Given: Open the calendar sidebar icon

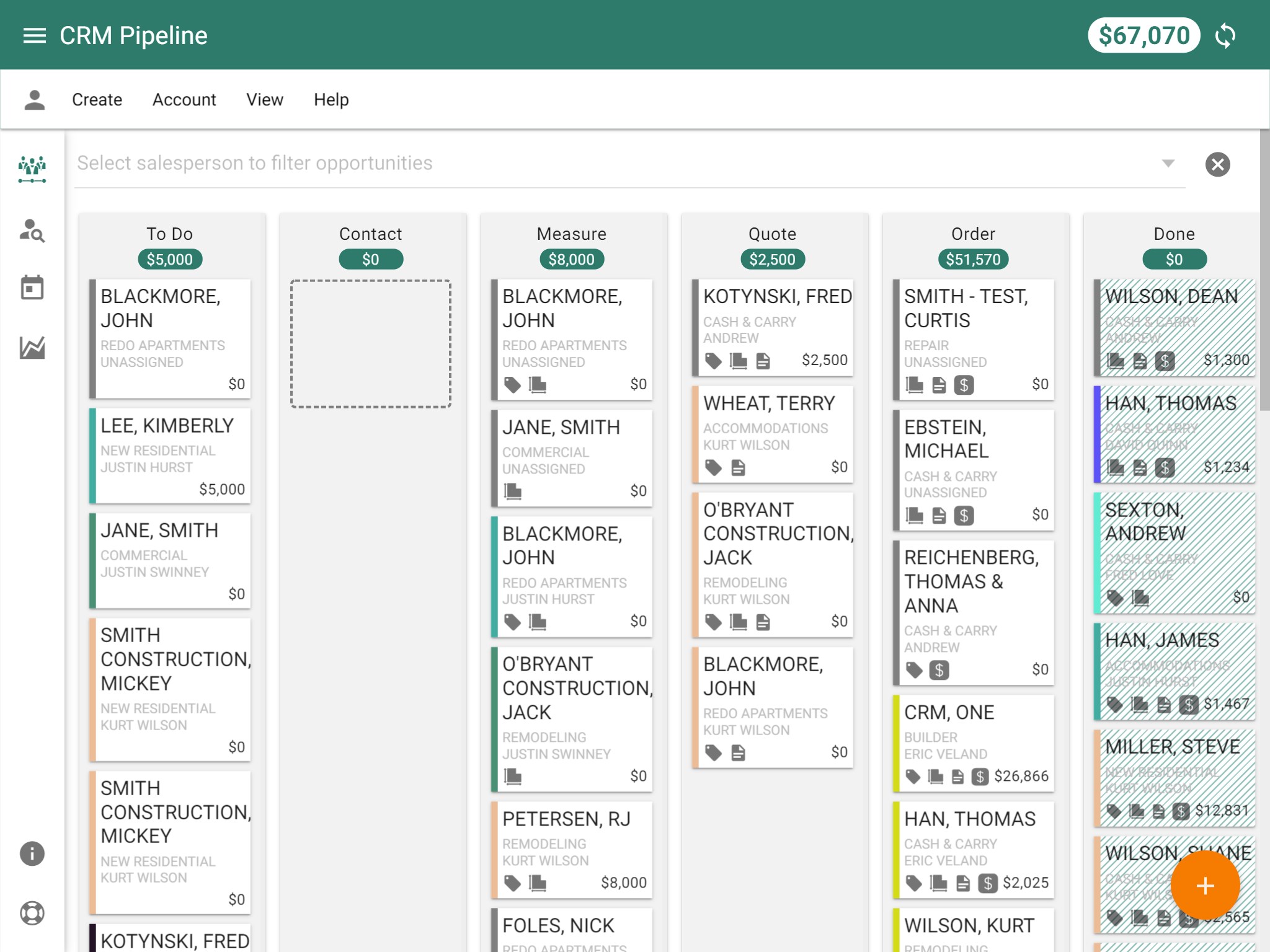Looking at the screenshot, I should (x=32, y=288).
